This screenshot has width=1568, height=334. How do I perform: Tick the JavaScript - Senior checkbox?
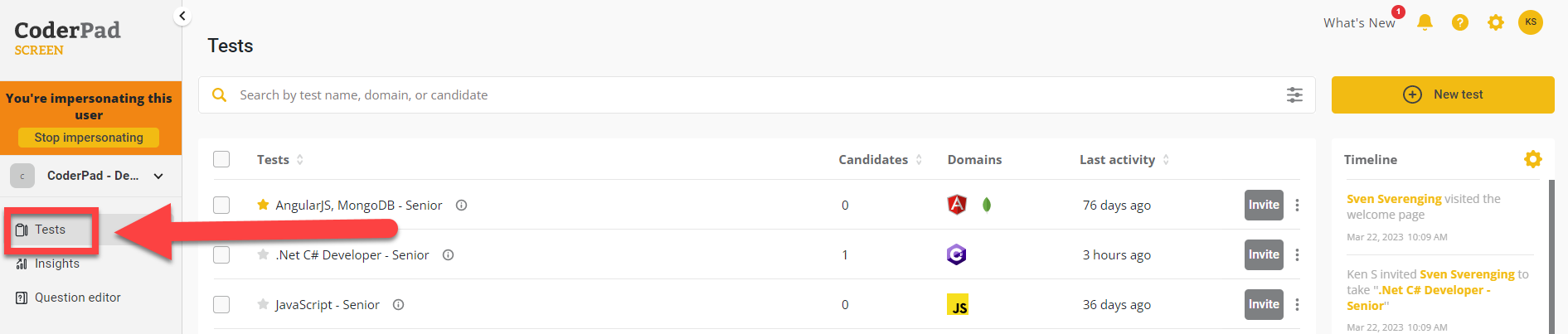tap(221, 304)
